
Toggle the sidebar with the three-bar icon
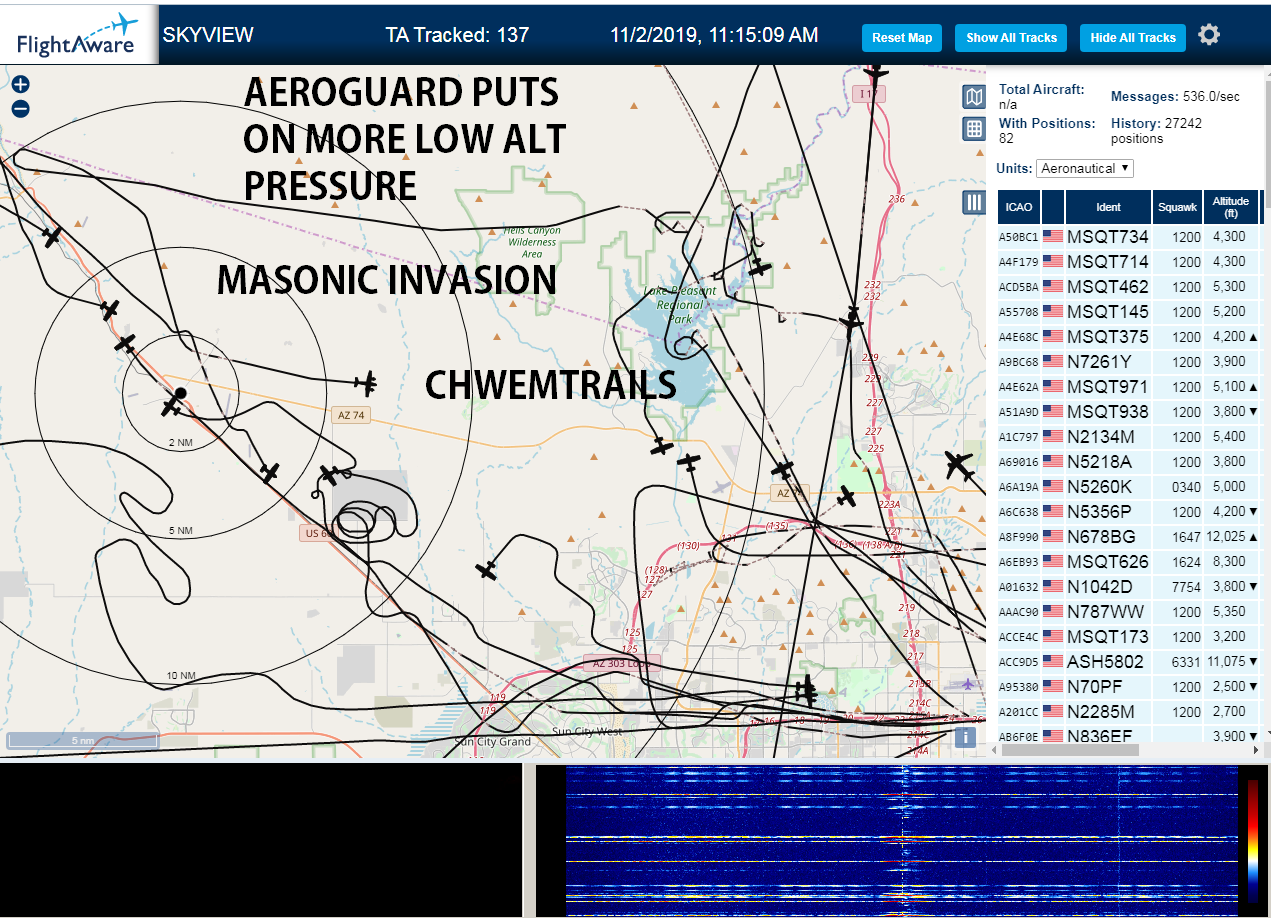click(x=974, y=203)
